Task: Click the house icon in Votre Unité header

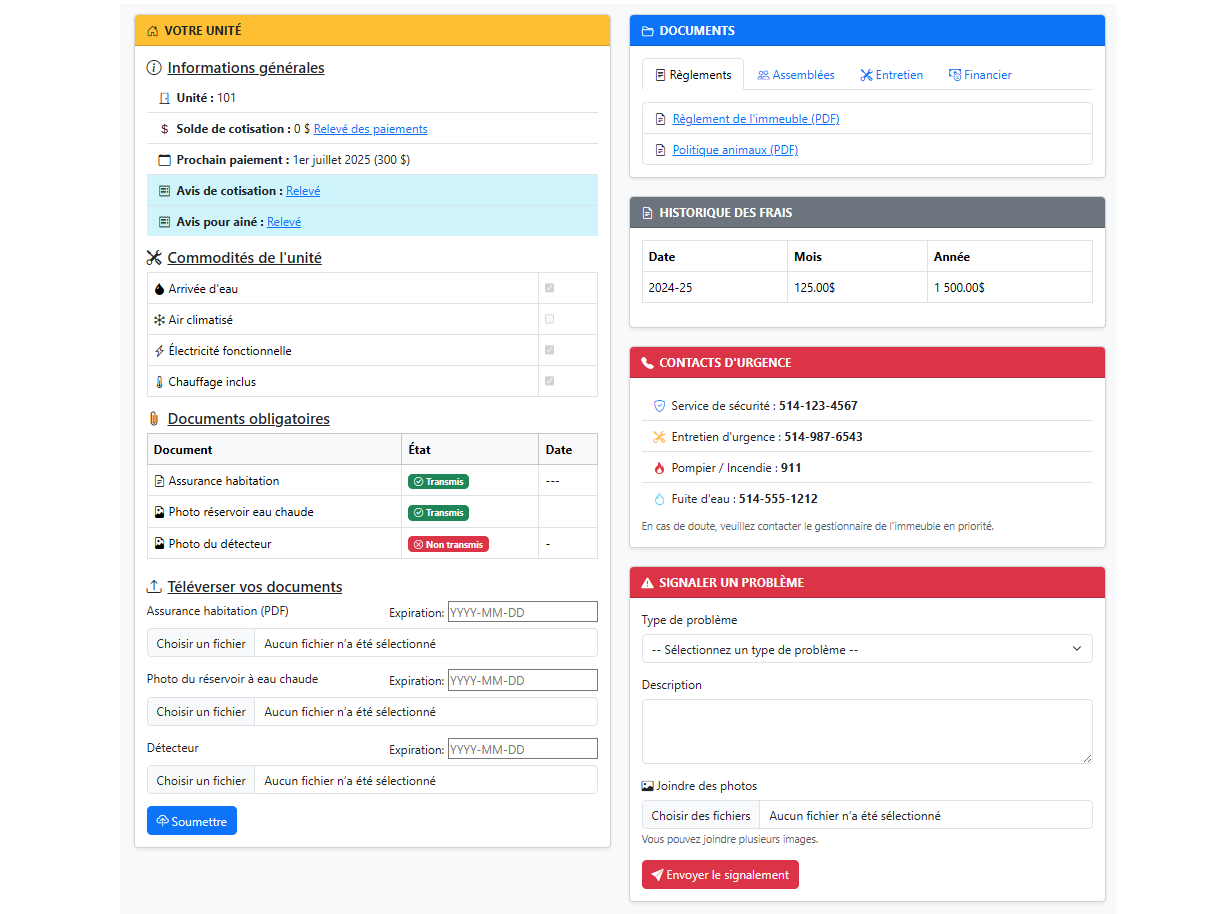Action: click(152, 31)
